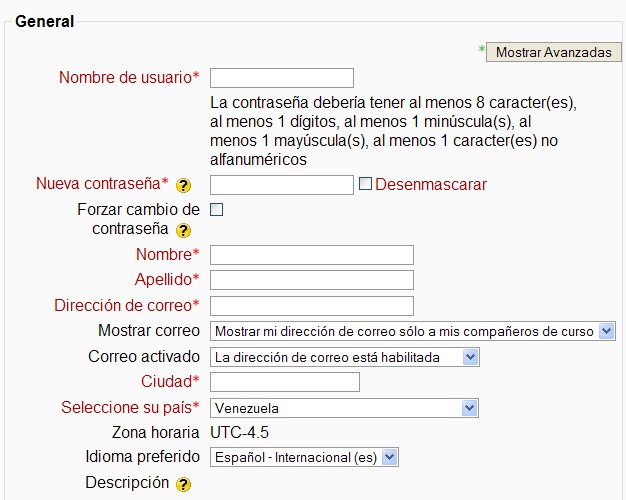The height and width of the screenshot is (500, 626).
Task: Open the Correo activado dropdown
Action: (x=345, y=357)
